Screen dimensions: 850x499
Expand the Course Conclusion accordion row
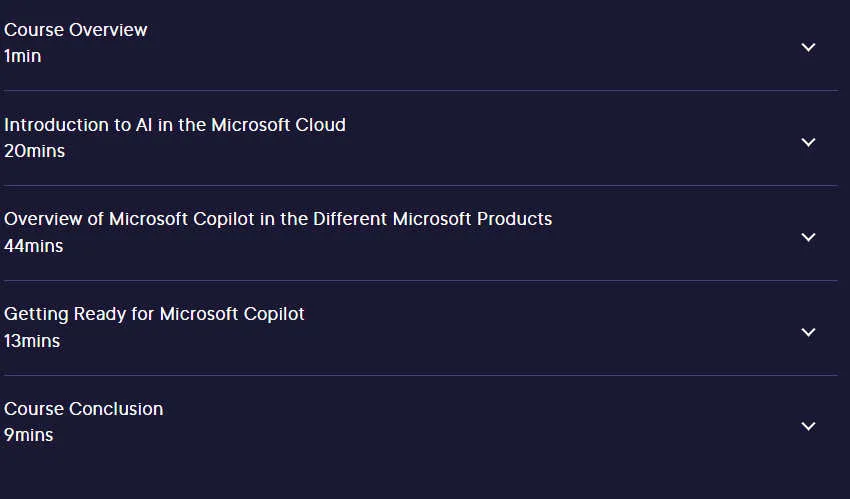click(421, 423)
